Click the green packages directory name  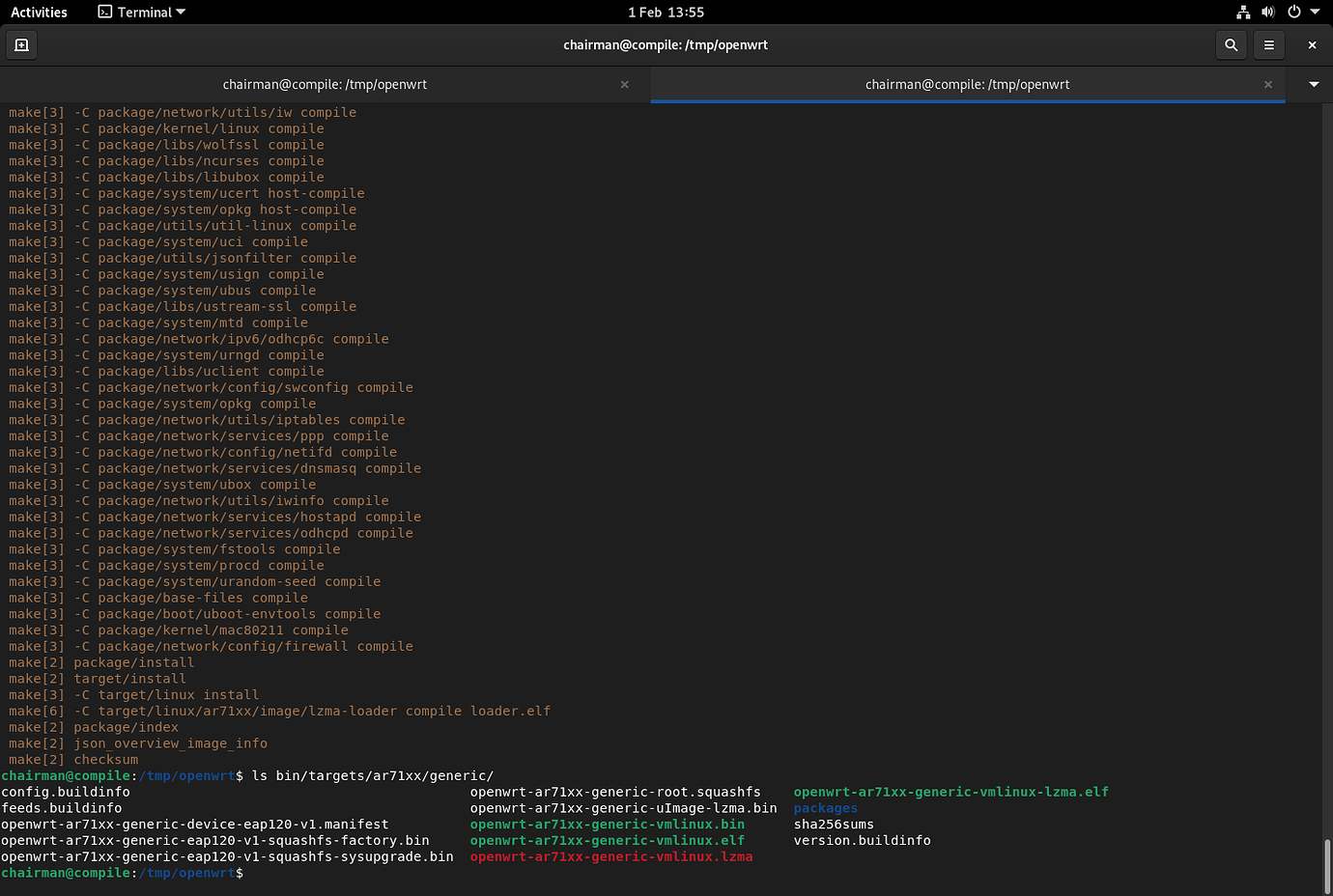coord(825,807)
